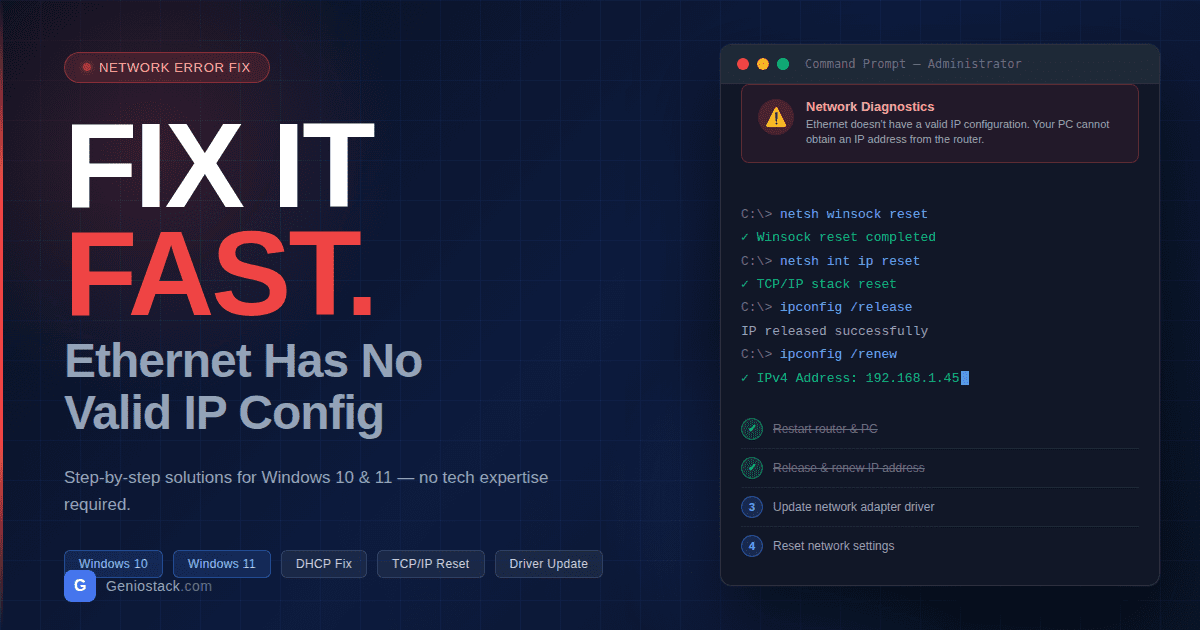Click the blue Geniostack G logo
Viewport: 1200px width, 630px height.
(x=80, y=586)
